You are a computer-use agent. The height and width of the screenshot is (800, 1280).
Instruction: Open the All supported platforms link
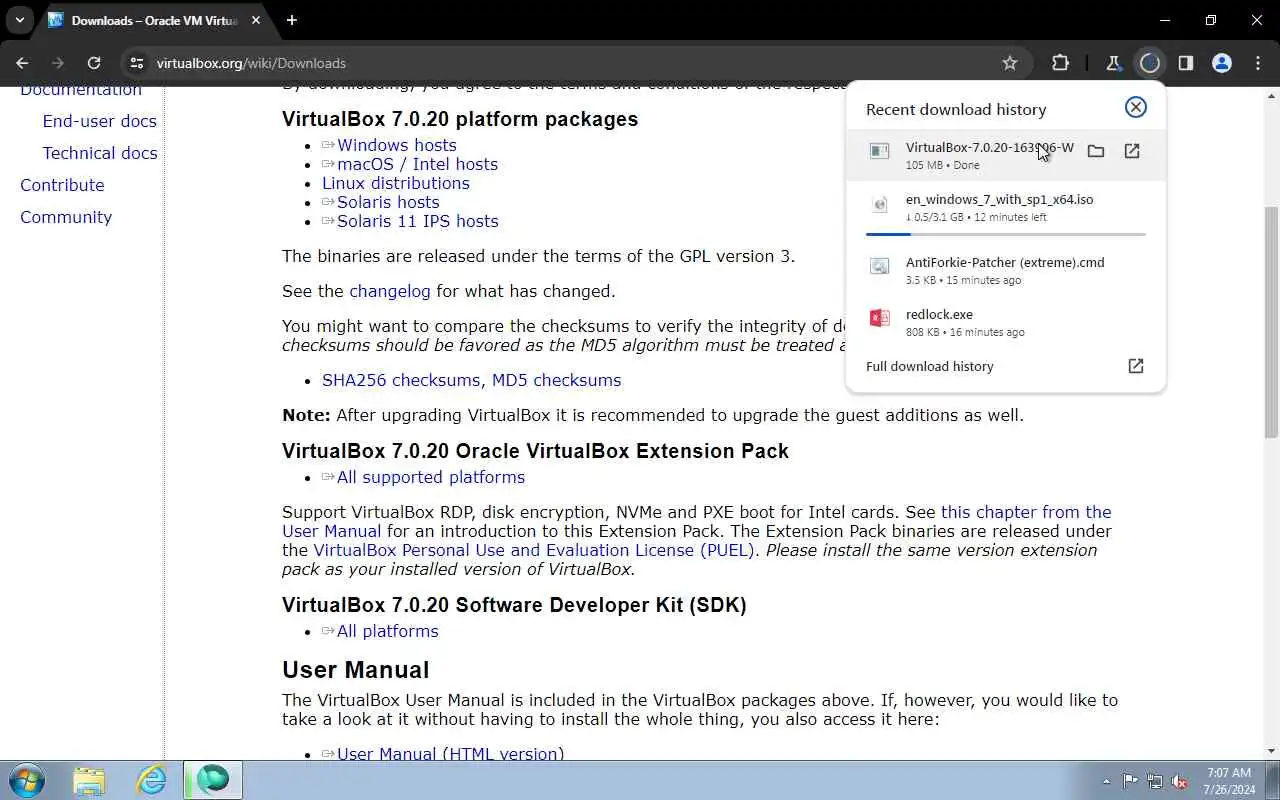[431, 477]
